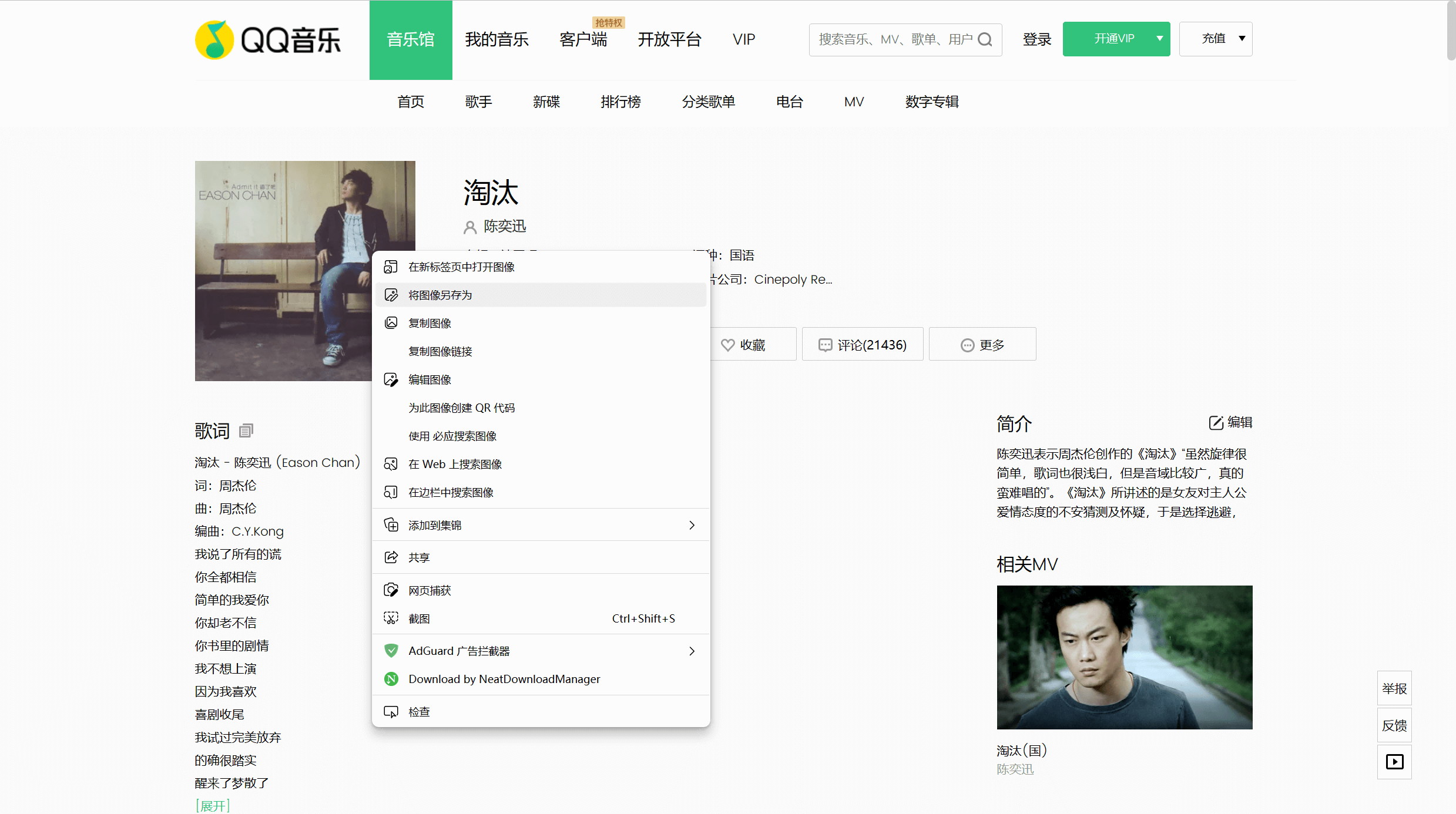Click the copy lyrics icon beside 歌词
The height and width of the screenshot is (814, 1456).
click(x=246, y=430)
